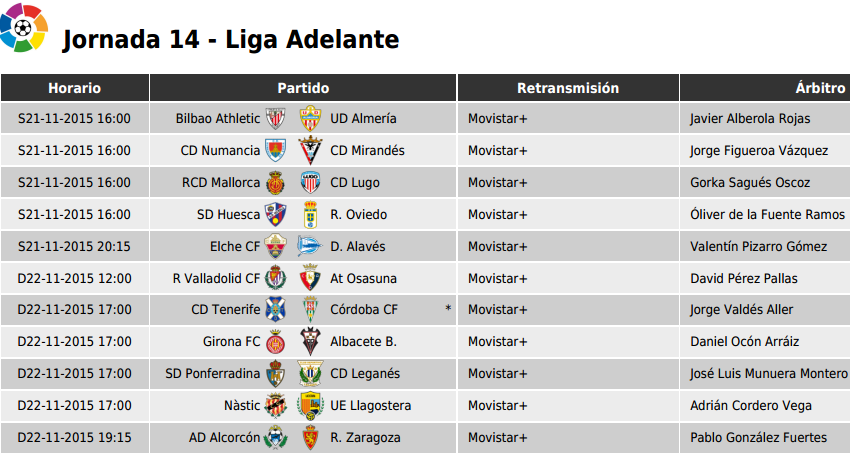Click the Jornada 14 - Liga Adelante title
This screenshot has width=850, height=454.
pyautogui.click(x=231, y=40)
